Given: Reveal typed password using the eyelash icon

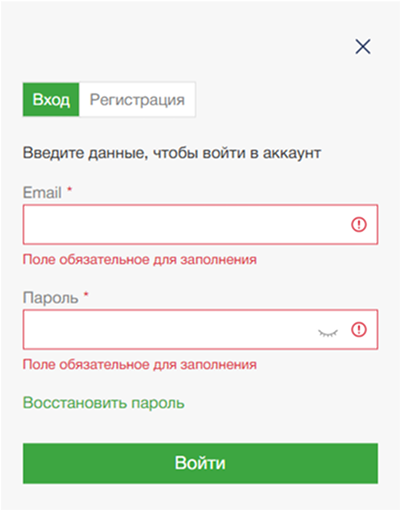Looking at the screenshot, I should [328, 333].
